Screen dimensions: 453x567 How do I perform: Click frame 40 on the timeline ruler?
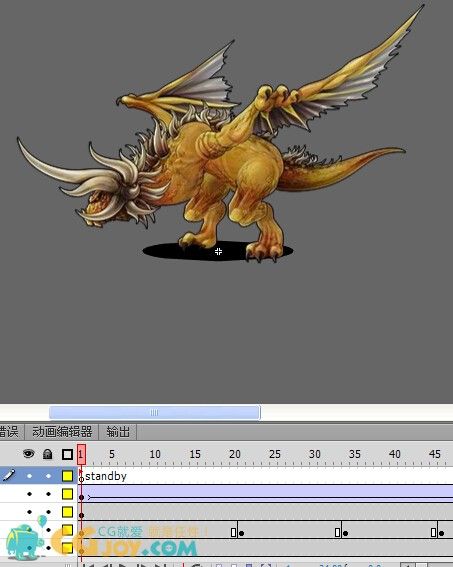coord(394,454)
